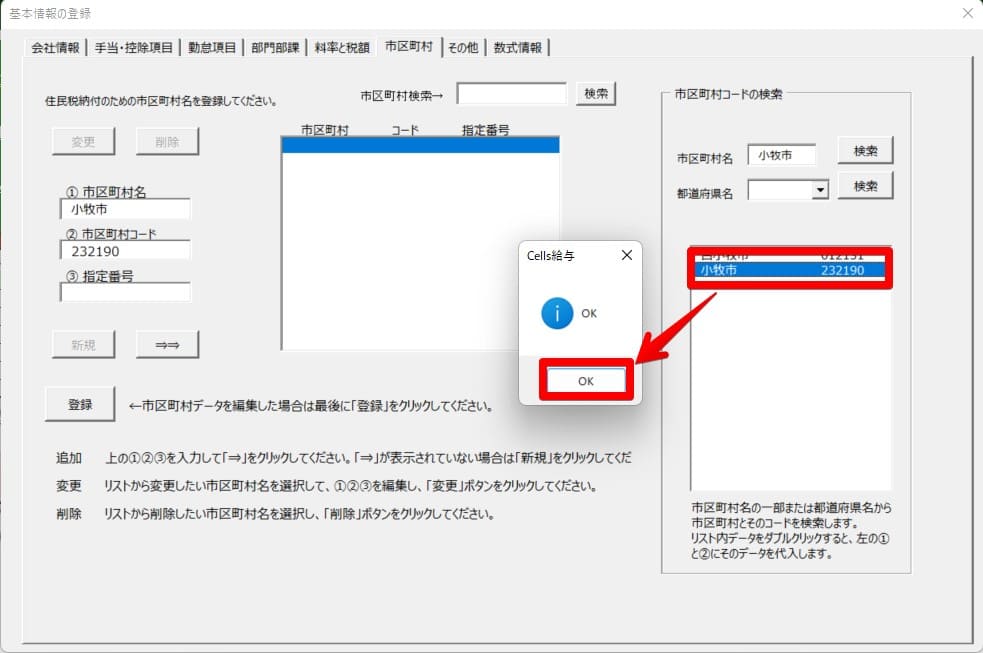Viewport: 983px width, 653px height.
Task: Focus the 指定番号 input field
Action: 125,293
